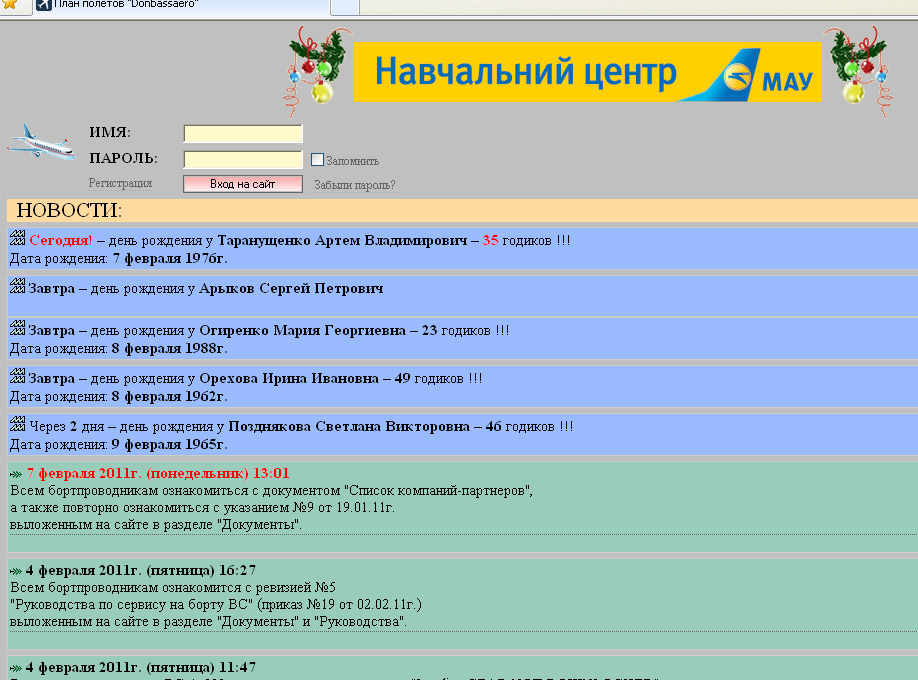Click the left Christmas wreath decoration
Viewport: 918px width, 680px height.
[317, 68]
